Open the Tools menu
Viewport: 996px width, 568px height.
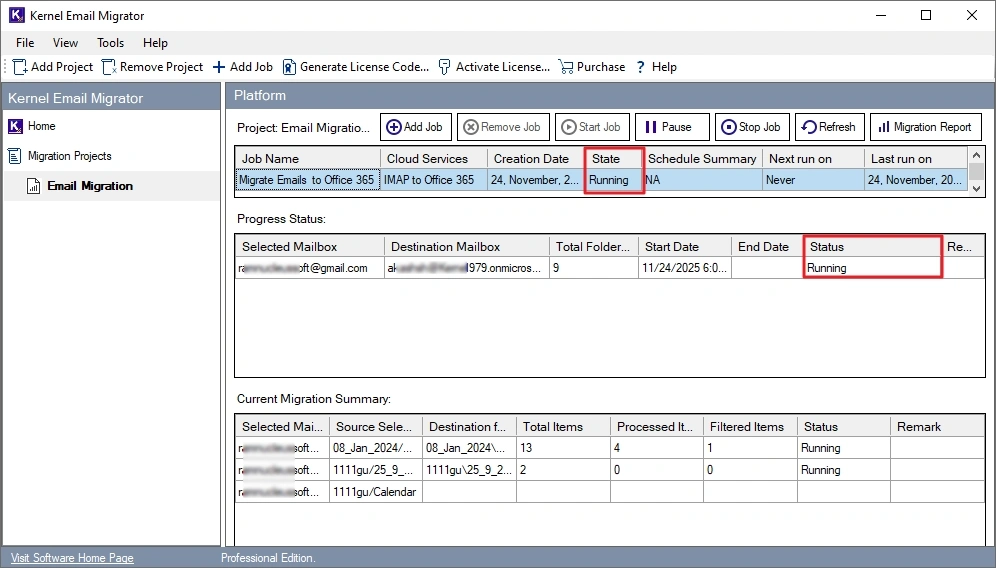(x=111, y=43)
